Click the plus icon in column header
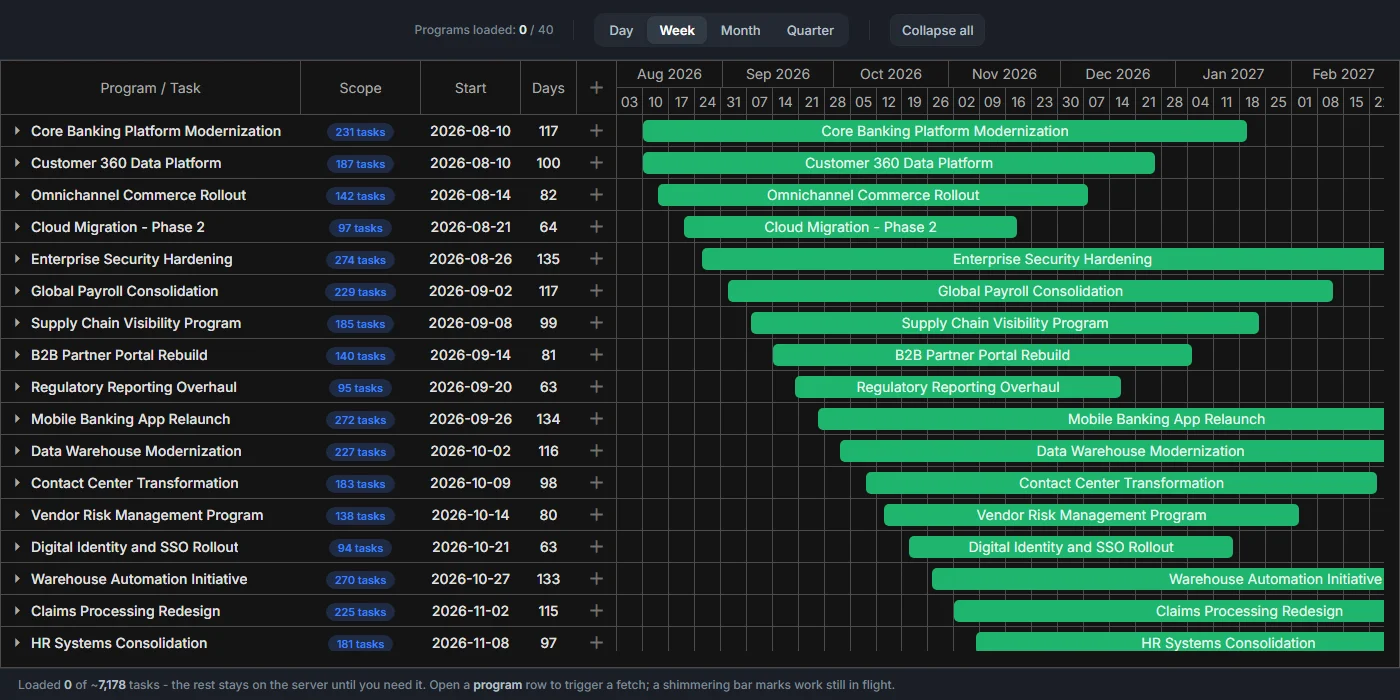Screen dimensions: 1400x700 pos(596,88)
